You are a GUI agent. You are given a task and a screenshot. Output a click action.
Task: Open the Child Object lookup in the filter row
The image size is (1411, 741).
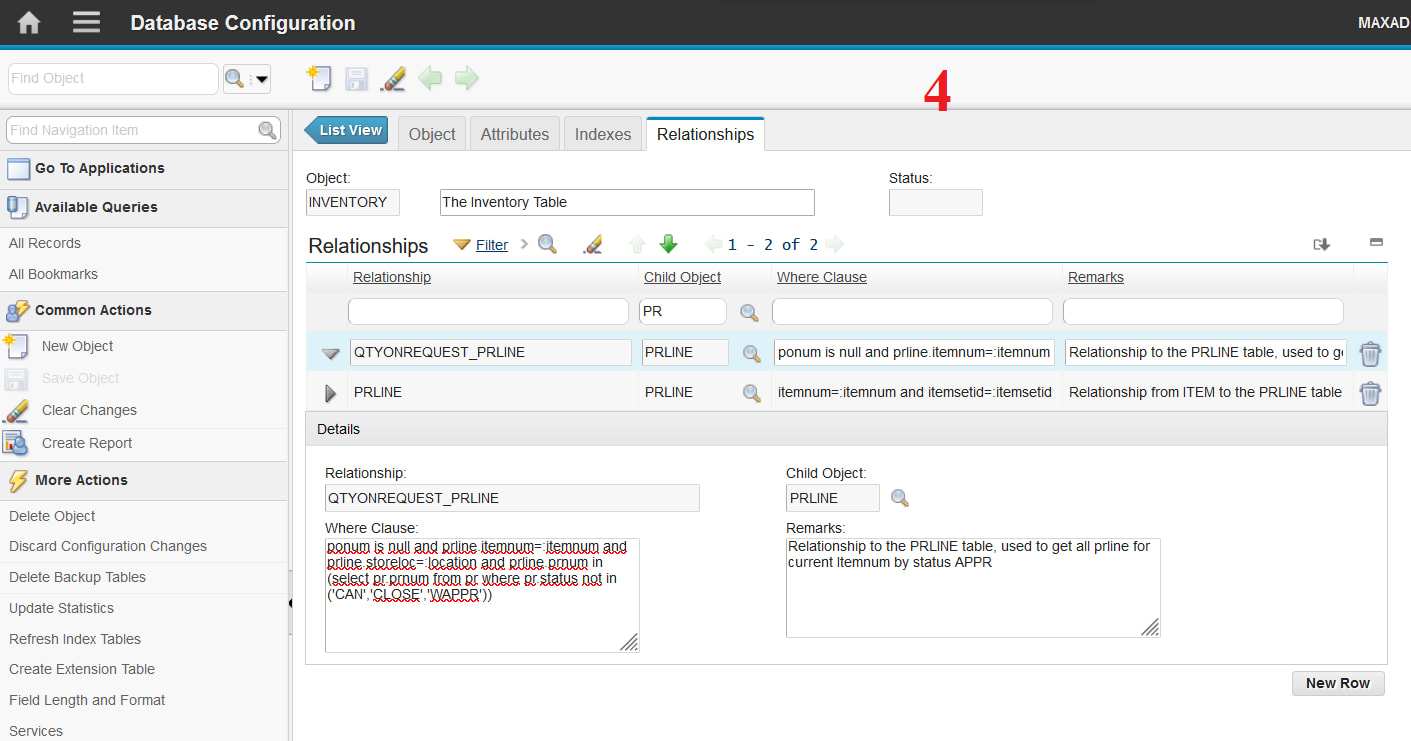coord(749,312)
